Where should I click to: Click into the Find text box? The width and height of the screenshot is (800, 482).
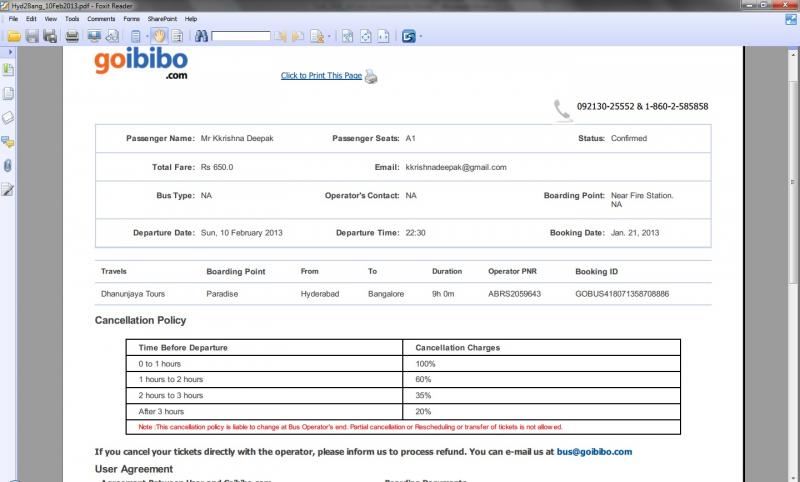click(241, 36)
